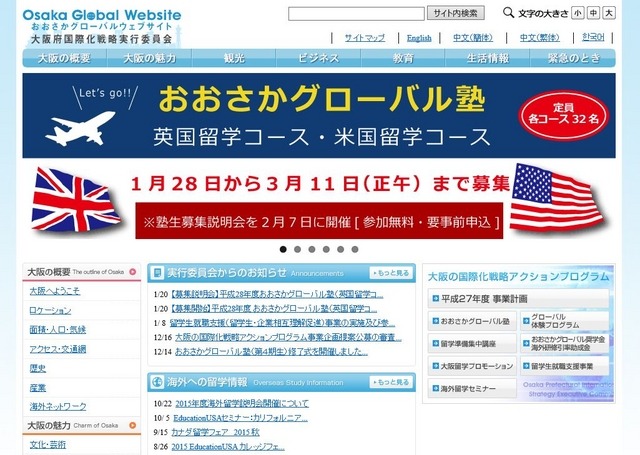This screenshot has height=455, width=640.
Task: Click 大阪留学プロモーション button
Action: tap(472, 366)
